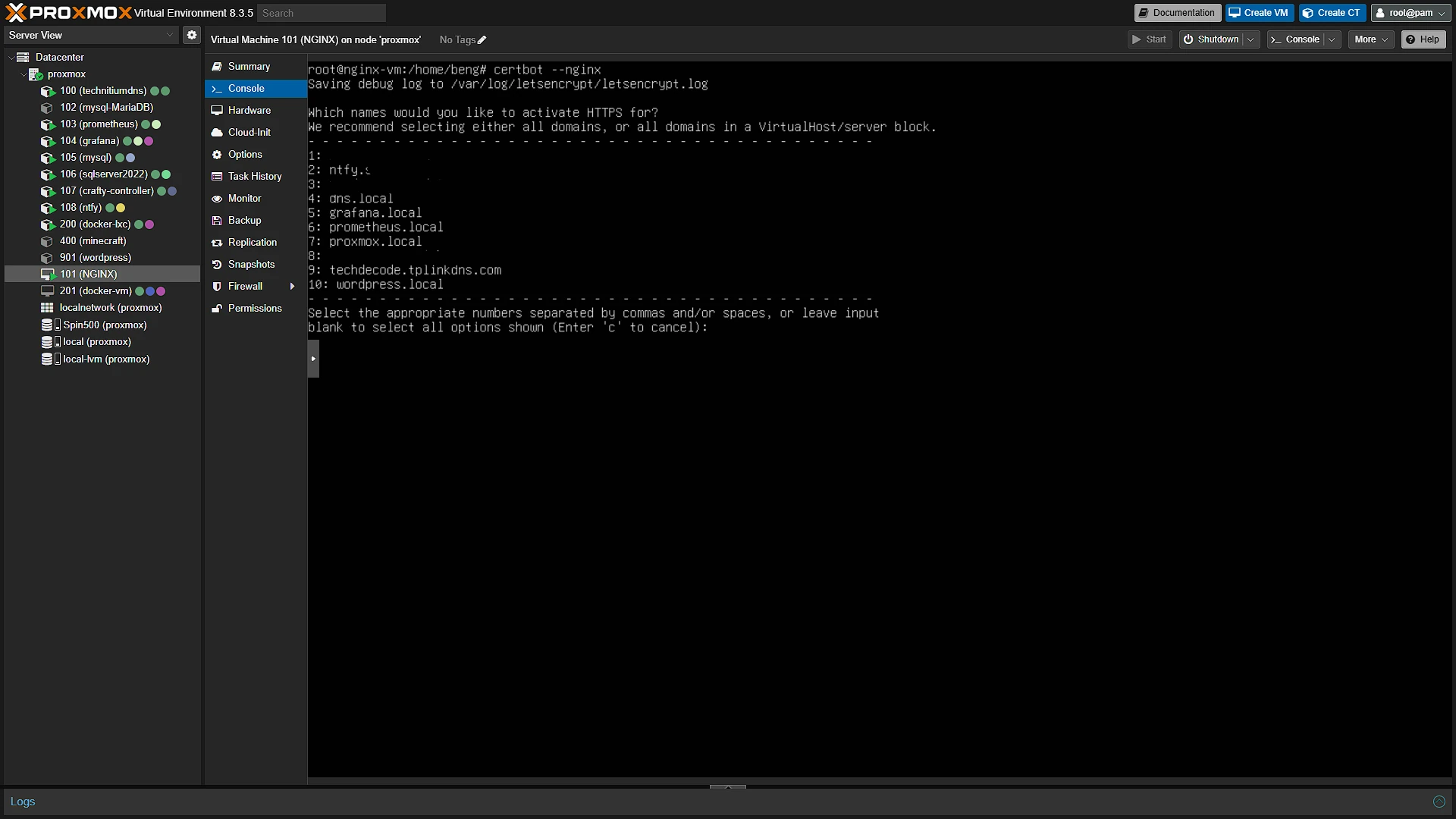1456x819 pixels.
Task: Open the noVNC console side panel handle
Action: (x=313, y=359)
